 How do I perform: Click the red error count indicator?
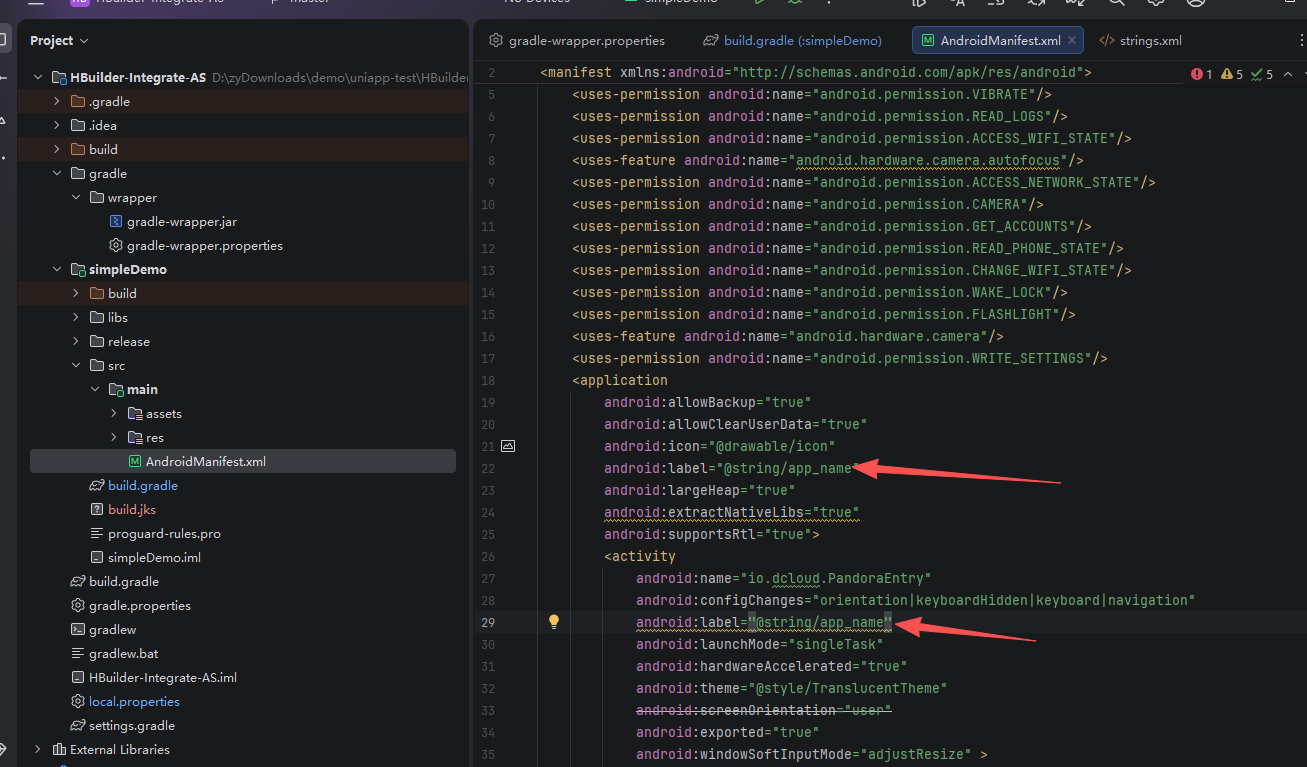(x=1202, y=74)
